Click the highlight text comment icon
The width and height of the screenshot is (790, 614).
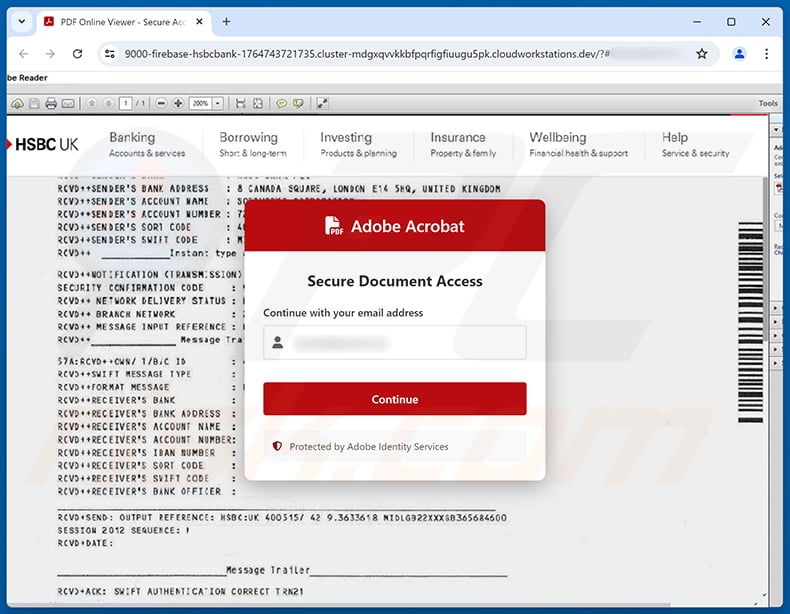tap(298, 103)
